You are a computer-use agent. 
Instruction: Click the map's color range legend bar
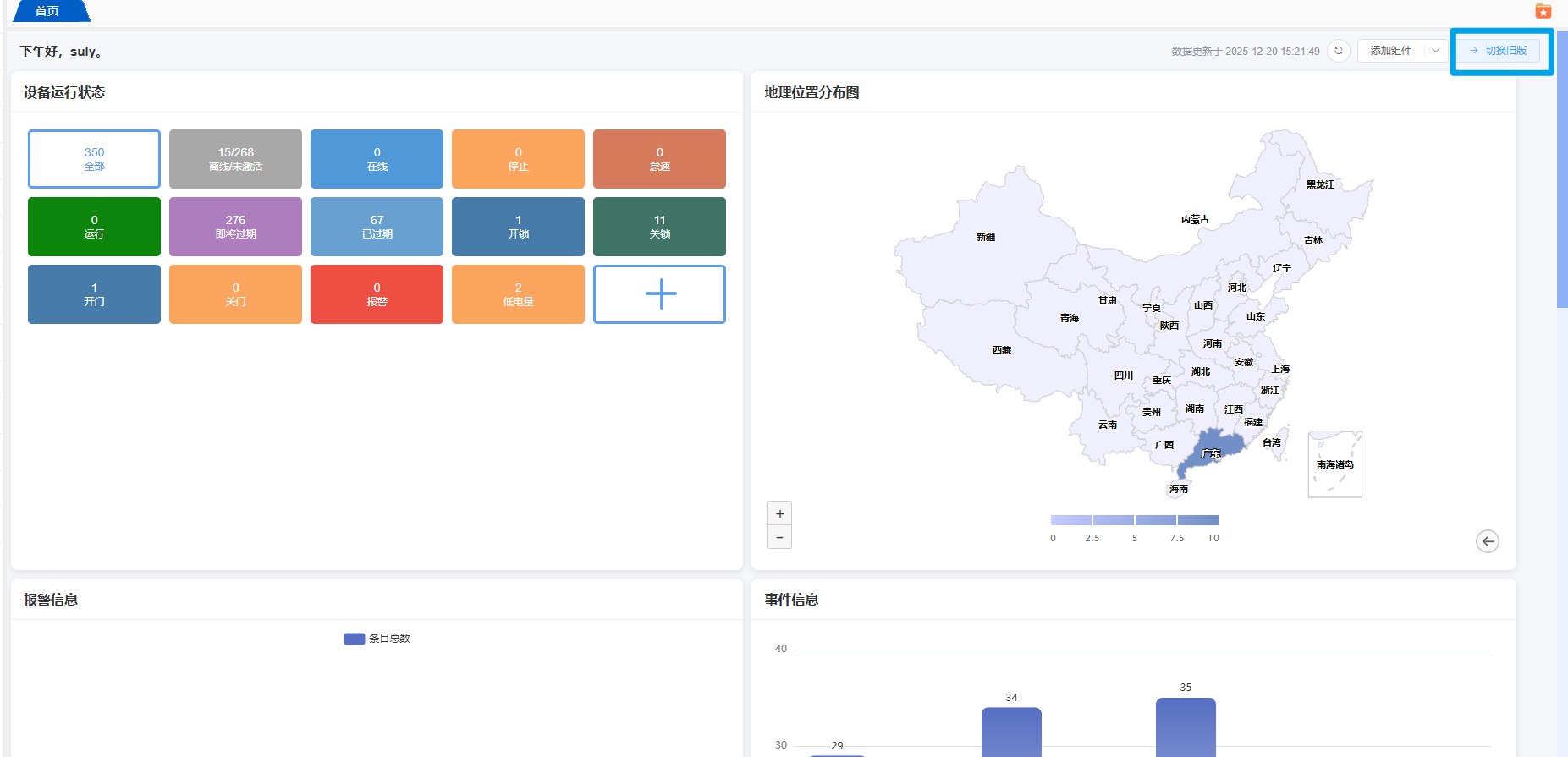point(1134,520)
